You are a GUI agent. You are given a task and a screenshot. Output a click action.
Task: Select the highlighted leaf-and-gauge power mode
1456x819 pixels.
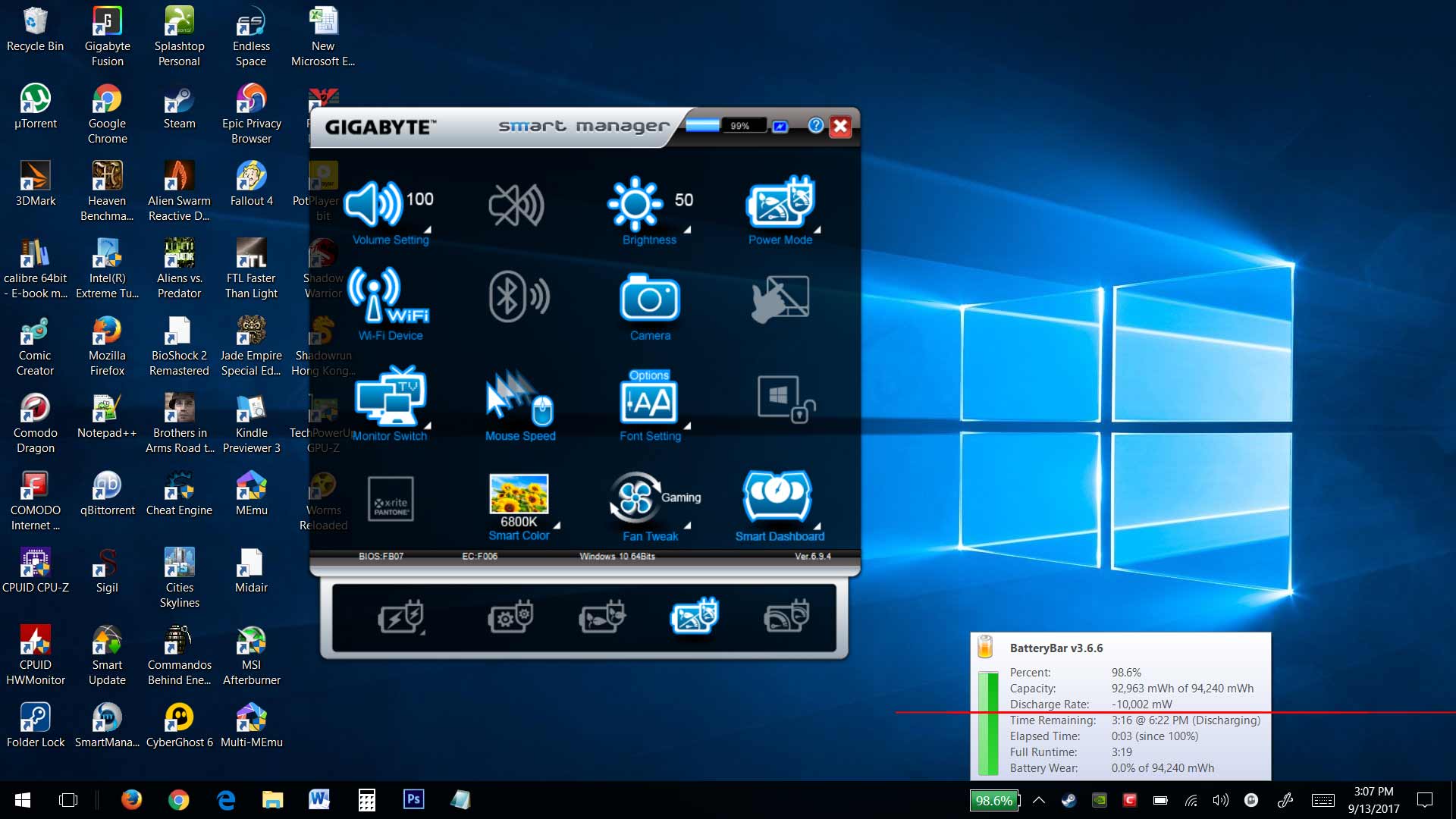pyautogui.click(x=694, y=616)
